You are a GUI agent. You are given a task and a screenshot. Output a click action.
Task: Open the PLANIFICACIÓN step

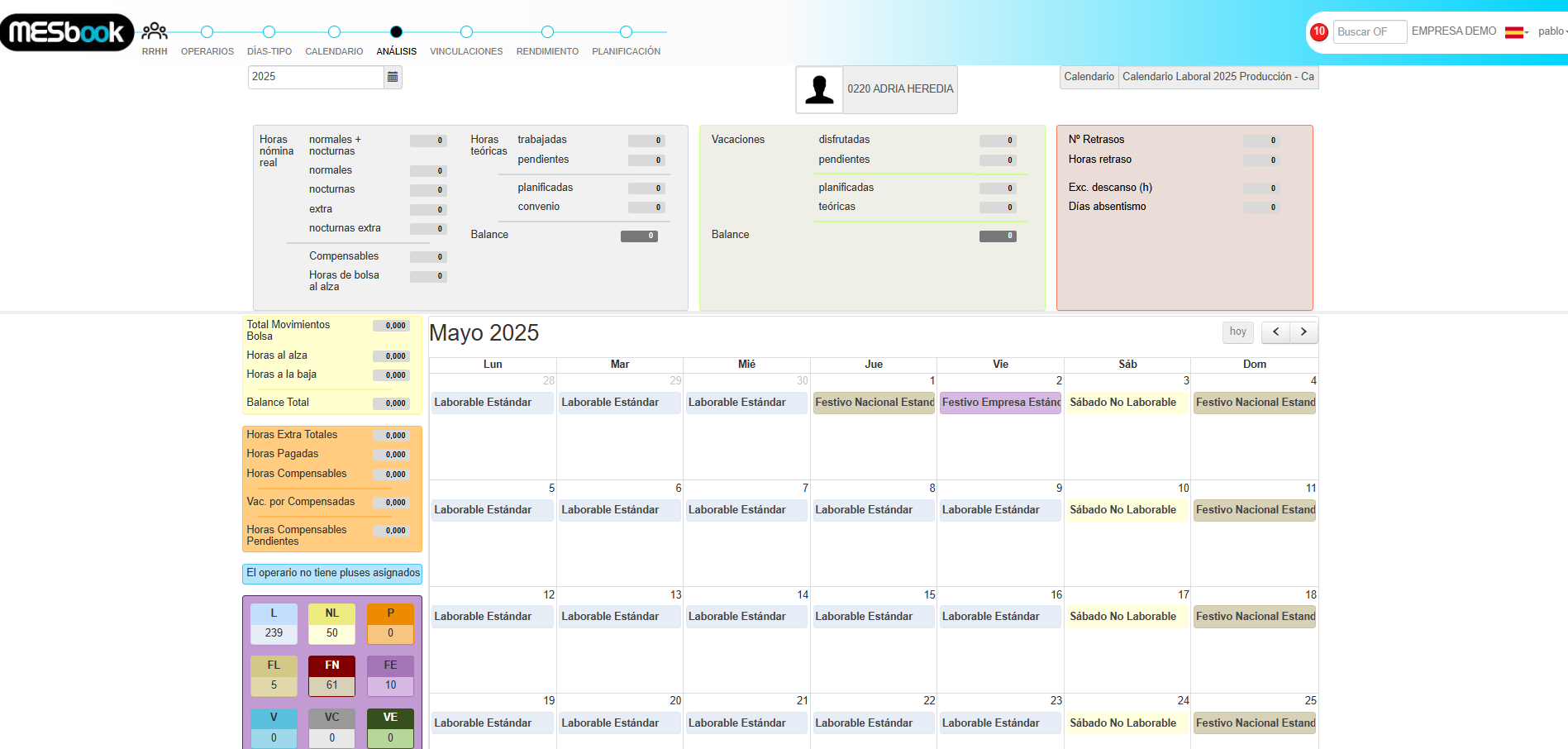(626, 32)
